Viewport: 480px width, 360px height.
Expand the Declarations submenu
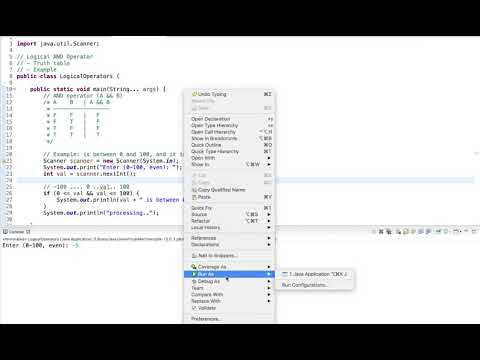click(x=230, y=245)
